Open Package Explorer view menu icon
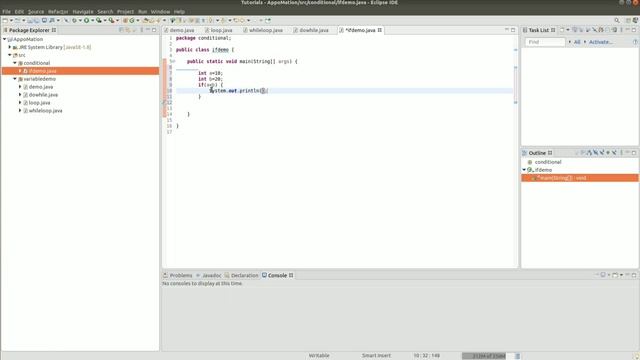The image size is (640, 360). coord(142,30)
